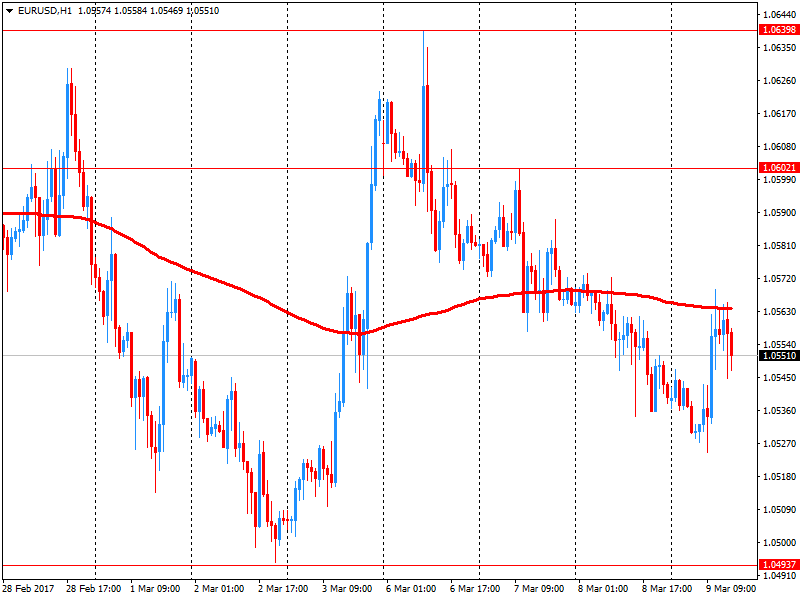
Task: Select the 1.06170 price scale value
Action: pos(779,114)
